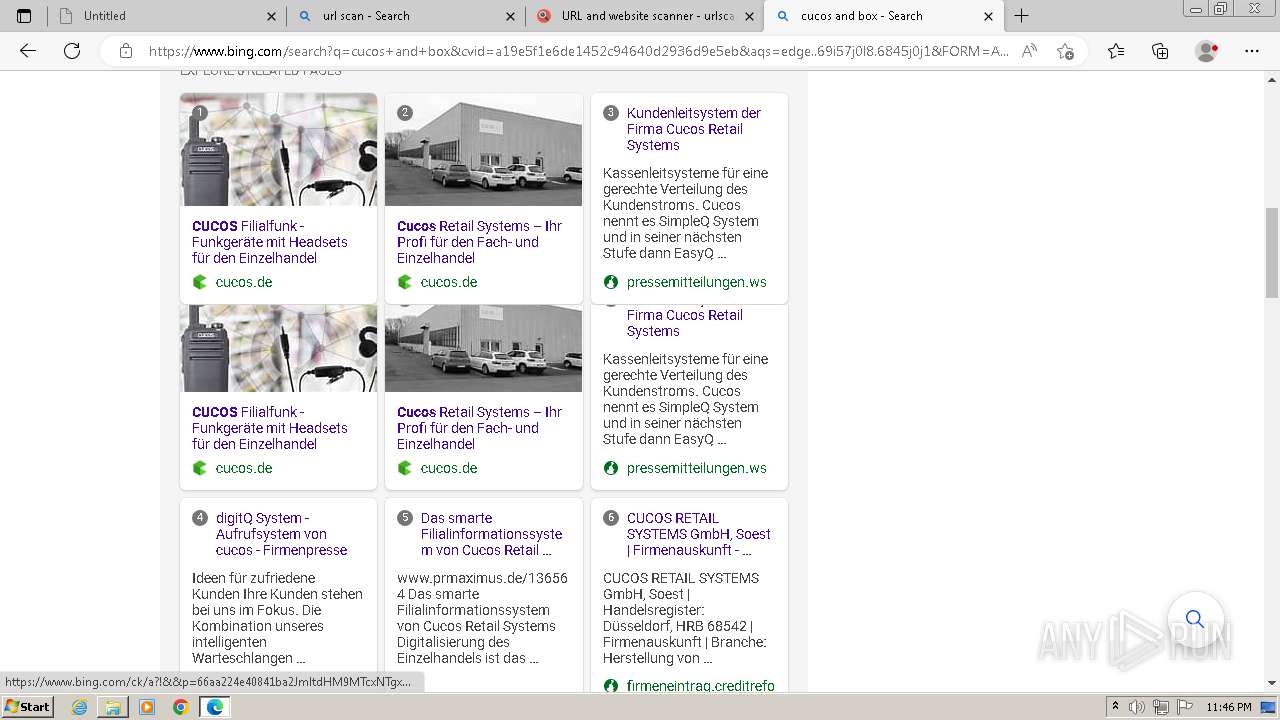Click Action Center flag tray icon

1184,707
